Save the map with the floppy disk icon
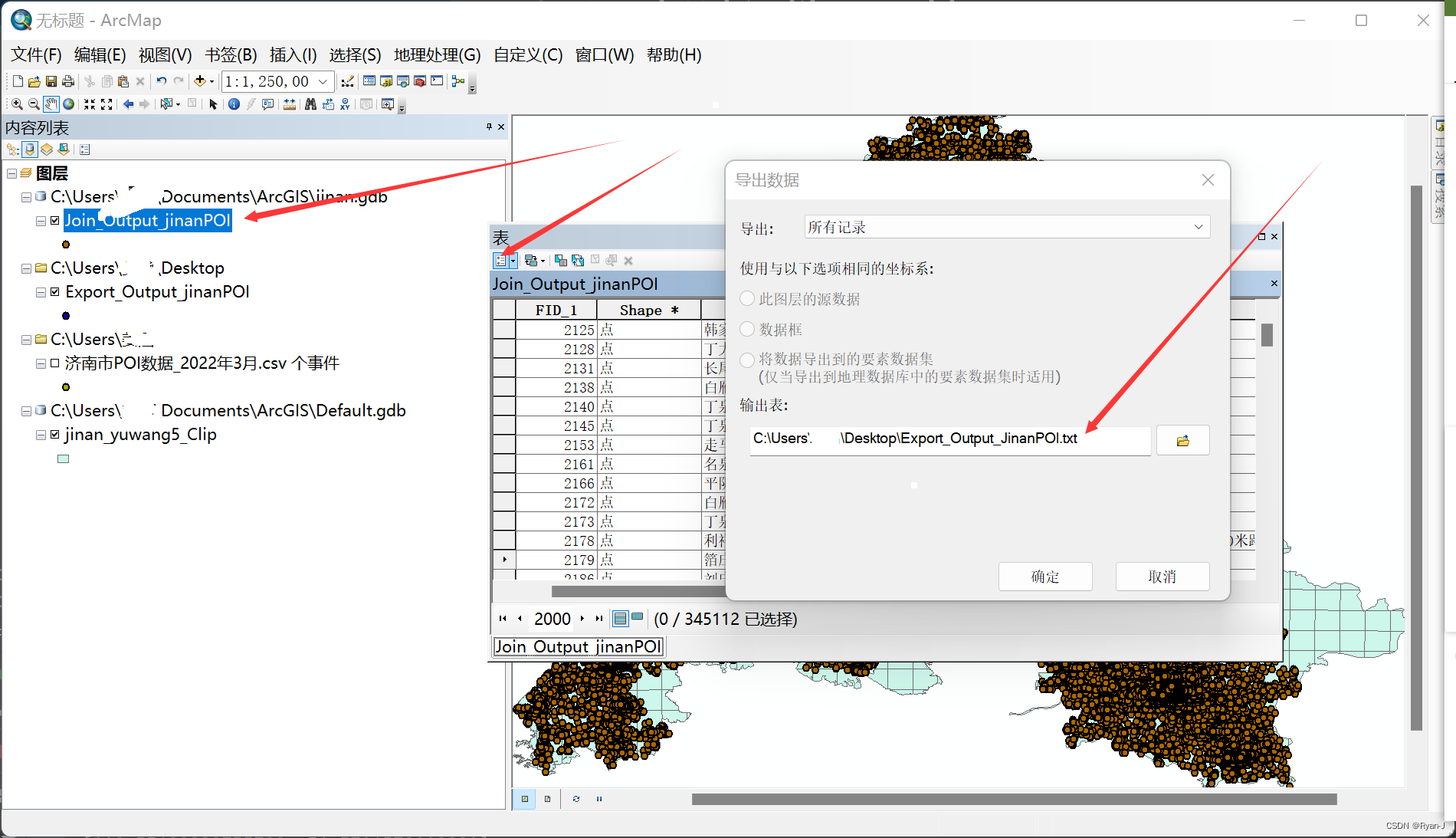 pos(51,81)
